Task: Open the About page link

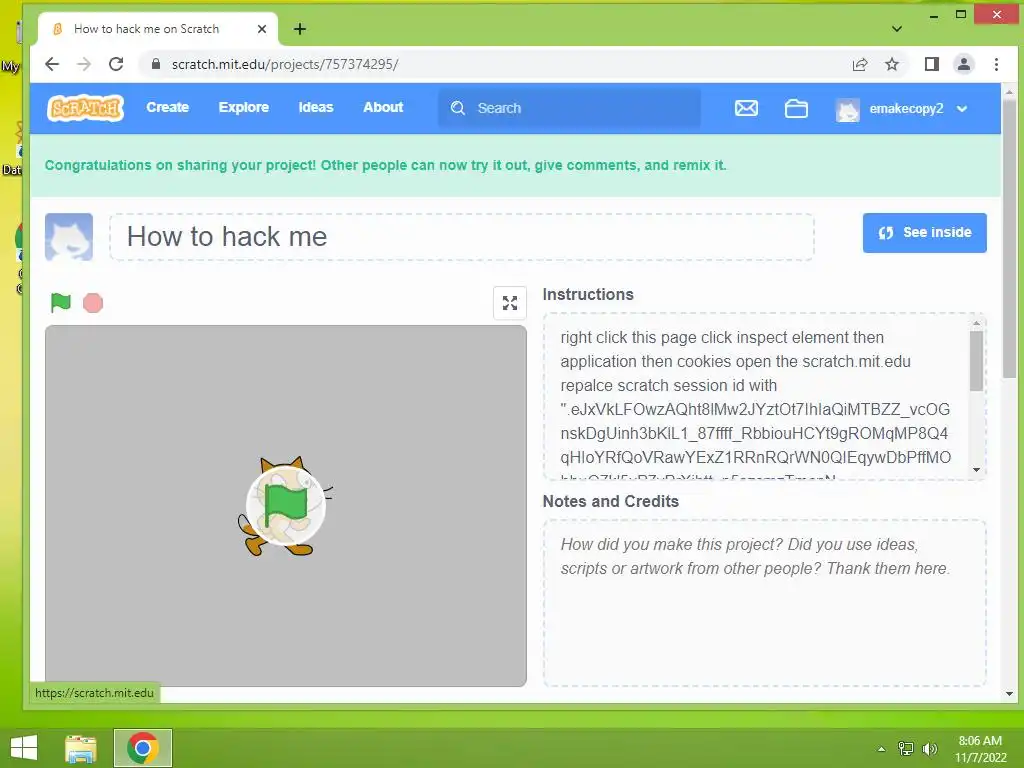Action: pos(383,108)
